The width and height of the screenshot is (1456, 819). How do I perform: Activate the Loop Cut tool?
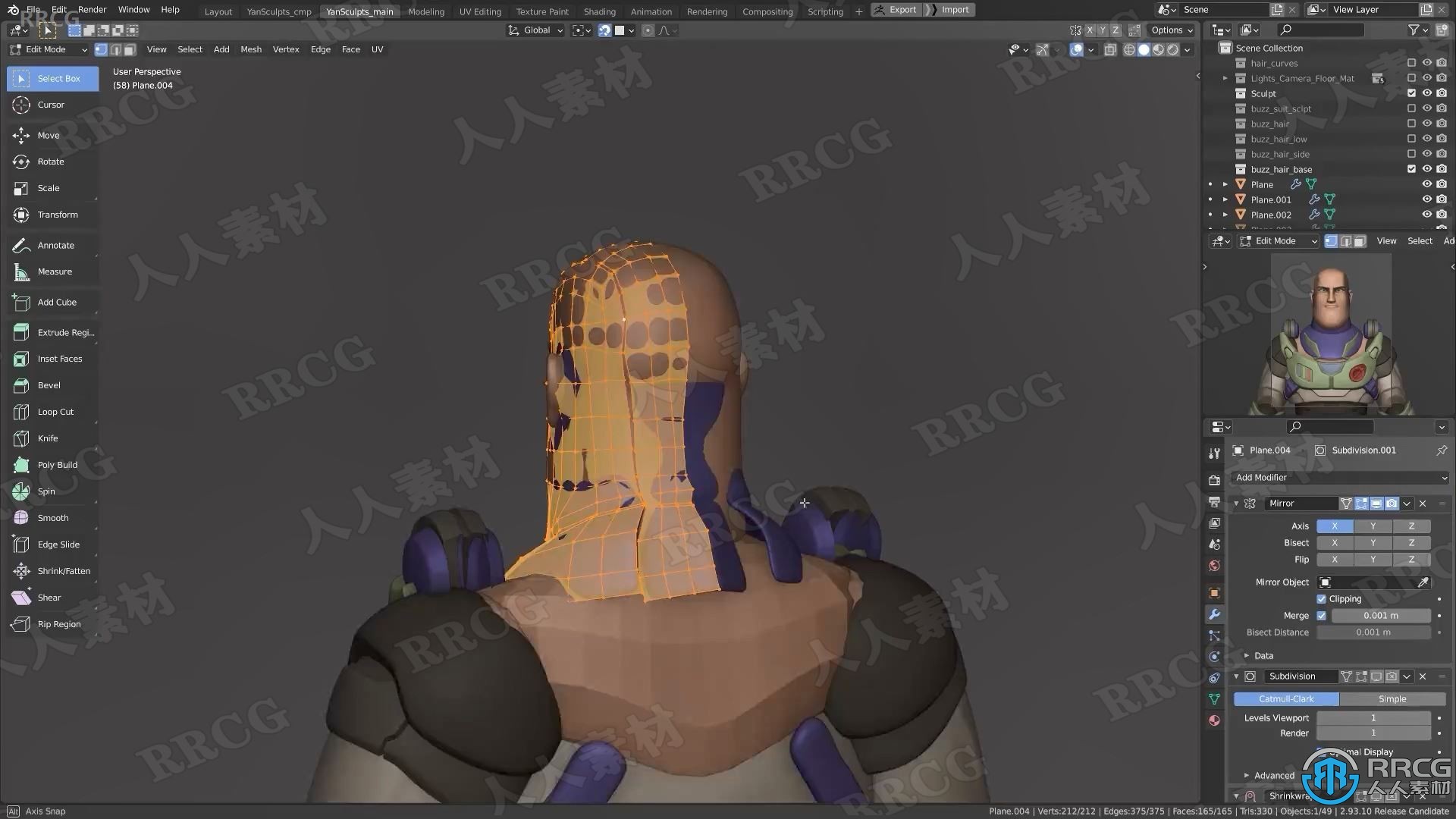coord(52,412)
